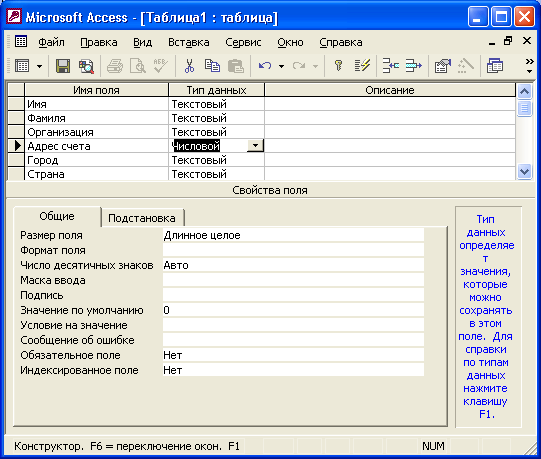Click the Indexes lightning icon
The image size is (541, 459).
pyautogui.click(x=362, y=66)
